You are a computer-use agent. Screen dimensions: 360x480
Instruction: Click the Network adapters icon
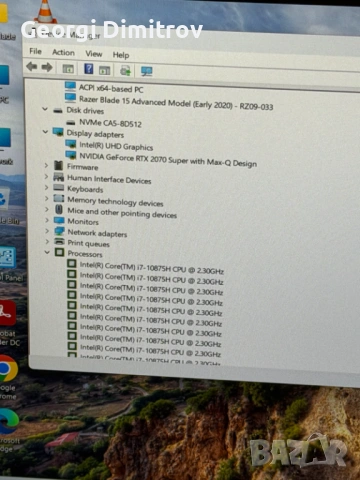[59, 231]
